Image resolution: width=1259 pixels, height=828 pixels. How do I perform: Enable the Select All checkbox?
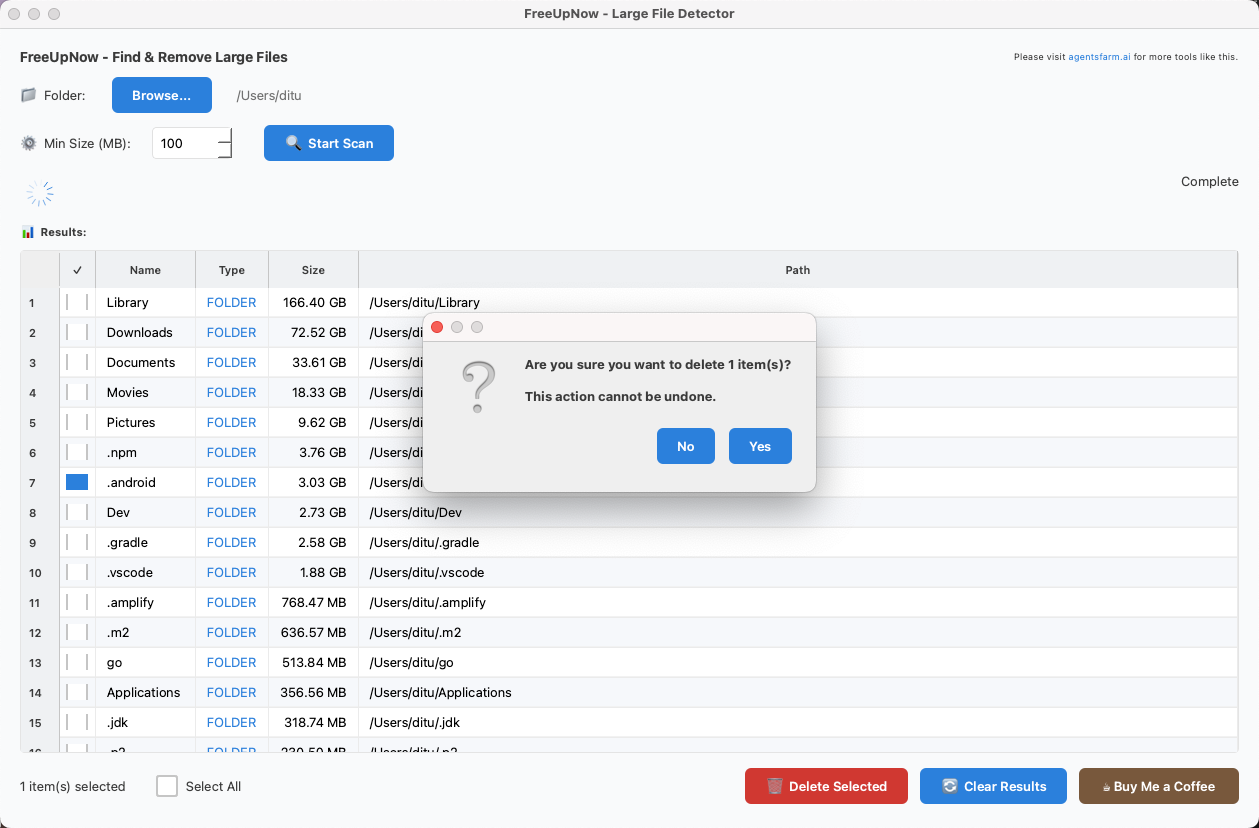coord(167,786)
